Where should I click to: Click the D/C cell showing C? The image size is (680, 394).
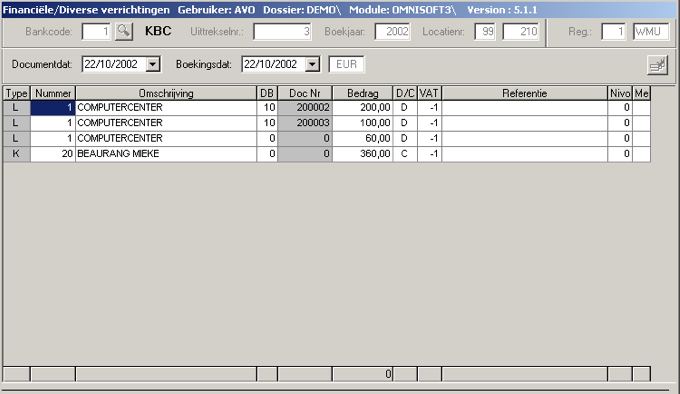coord(405,154)
